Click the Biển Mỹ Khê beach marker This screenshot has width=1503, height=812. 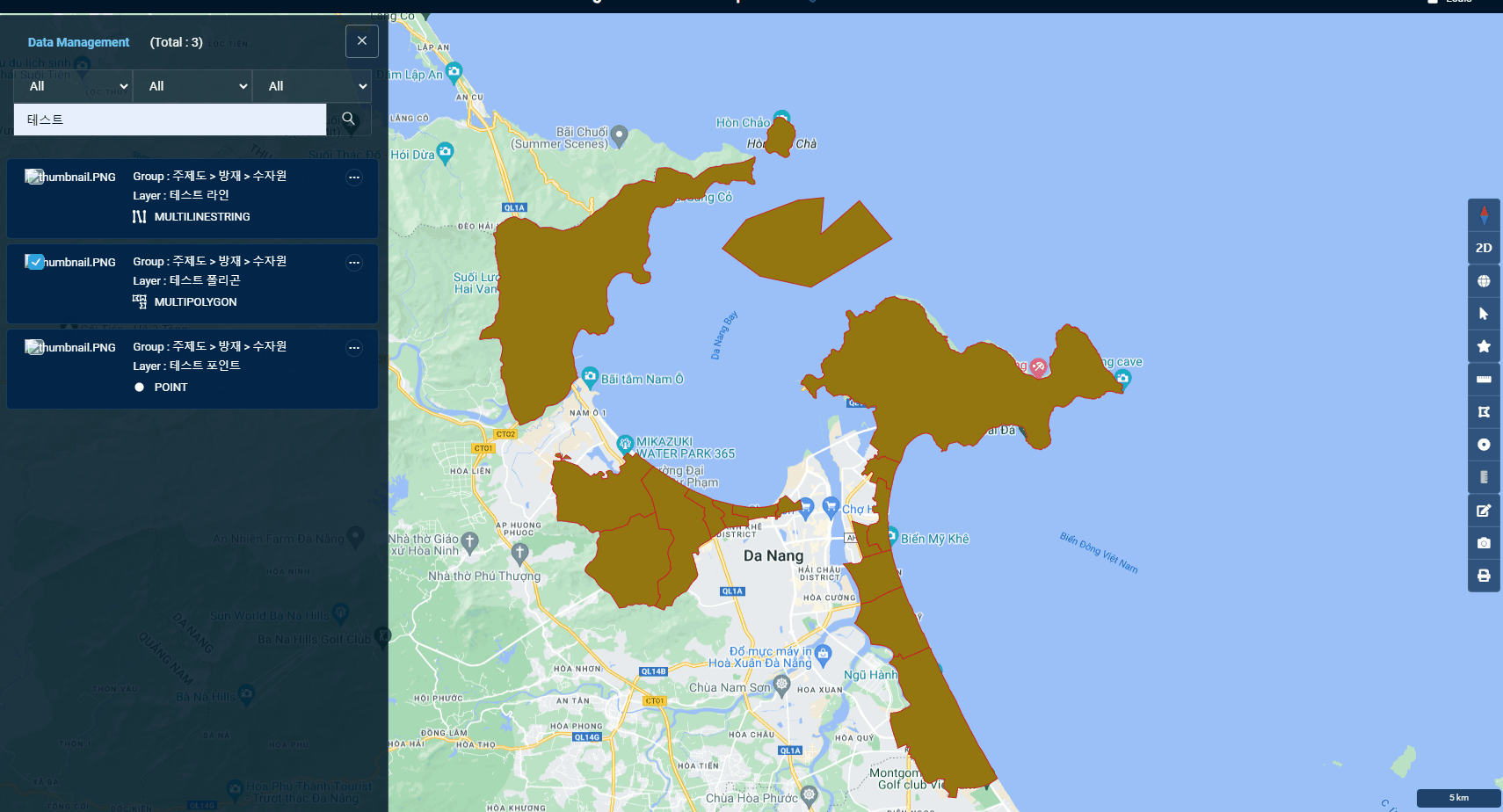point(891,536)
